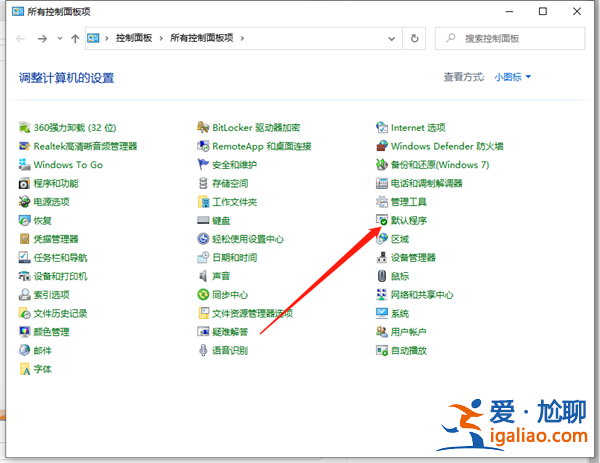Open Internet 选项 link
The image size is (600, 463).
pos(418,128)
